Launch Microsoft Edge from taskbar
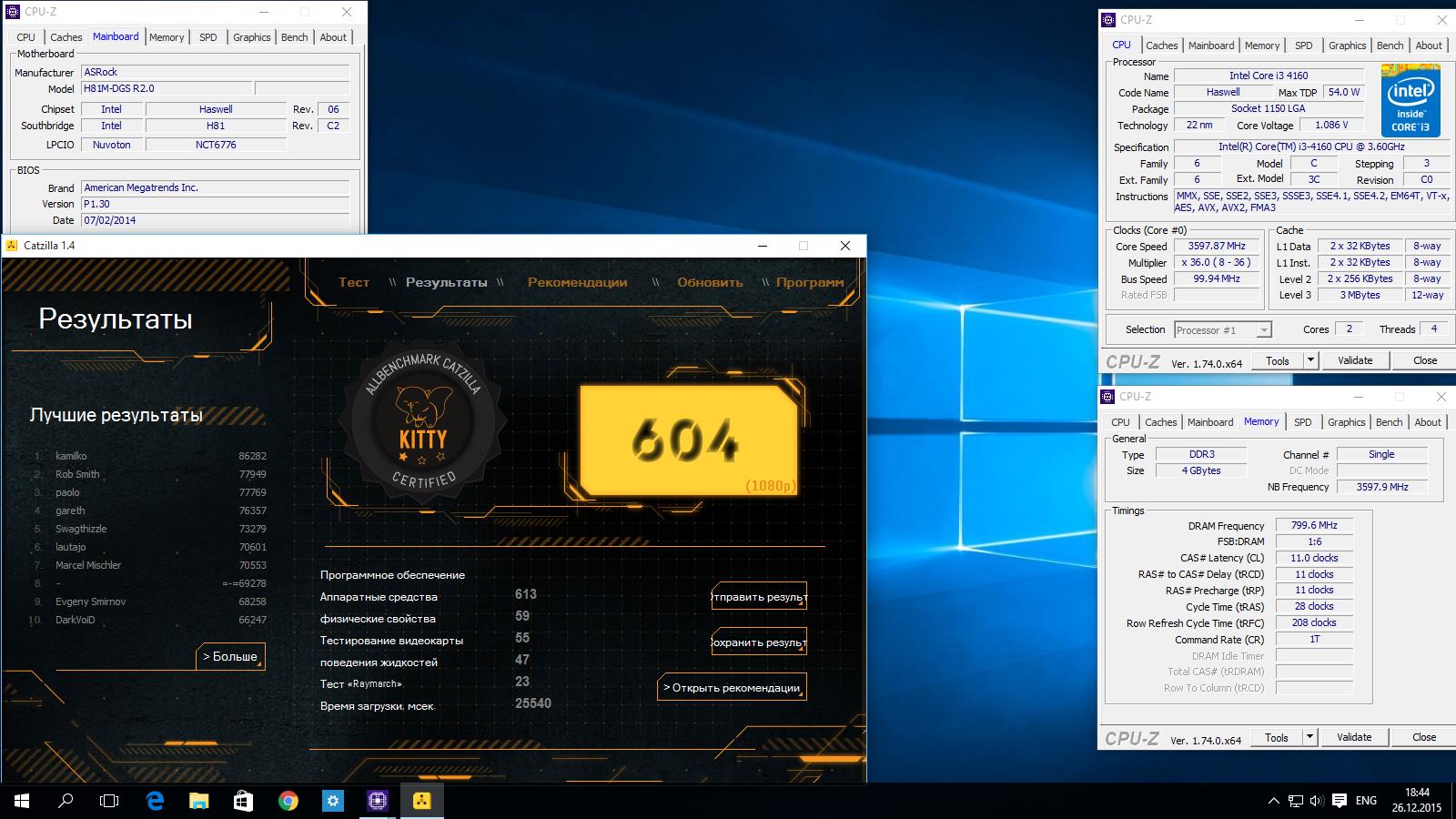The image size is (1456, 819). tap(155, 801)
